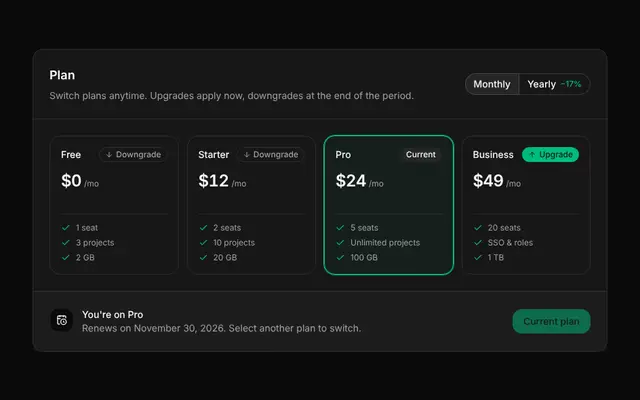Click the 'You're on Pro' heading
This screenshot has height=400, width=640.
click(113, 315)
